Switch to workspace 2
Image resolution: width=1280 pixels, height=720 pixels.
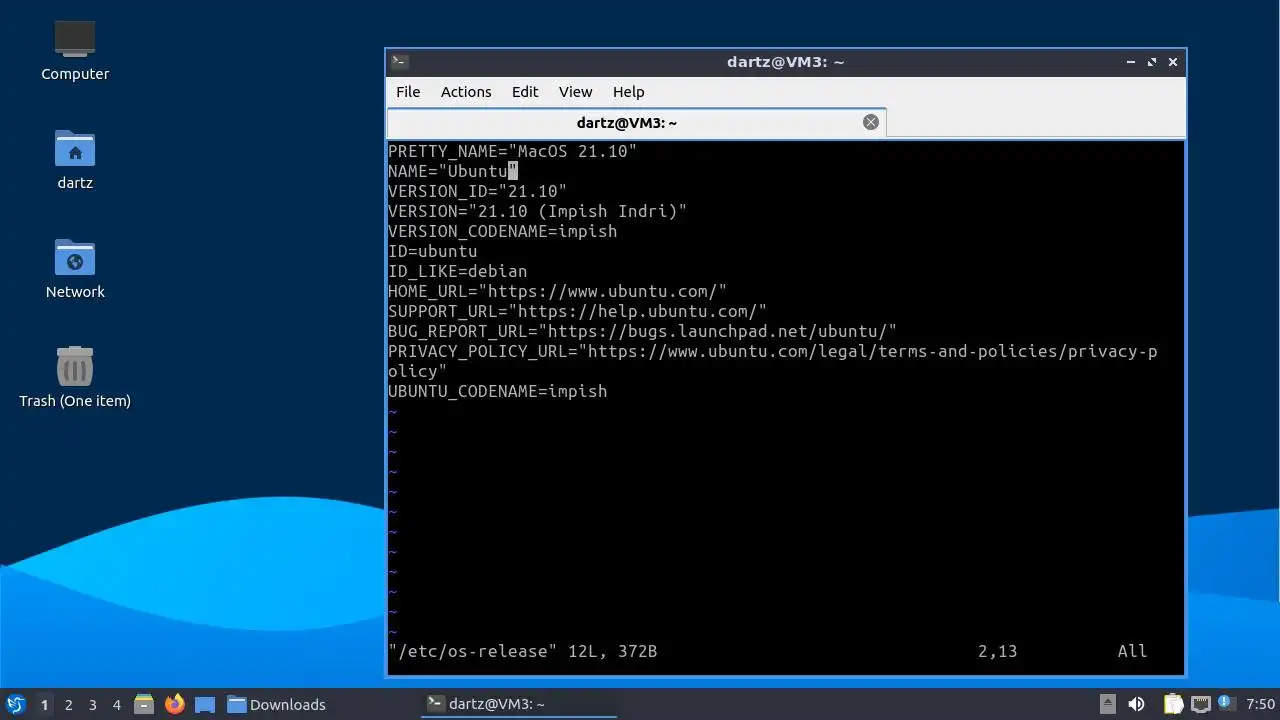[x=68, y=704]
